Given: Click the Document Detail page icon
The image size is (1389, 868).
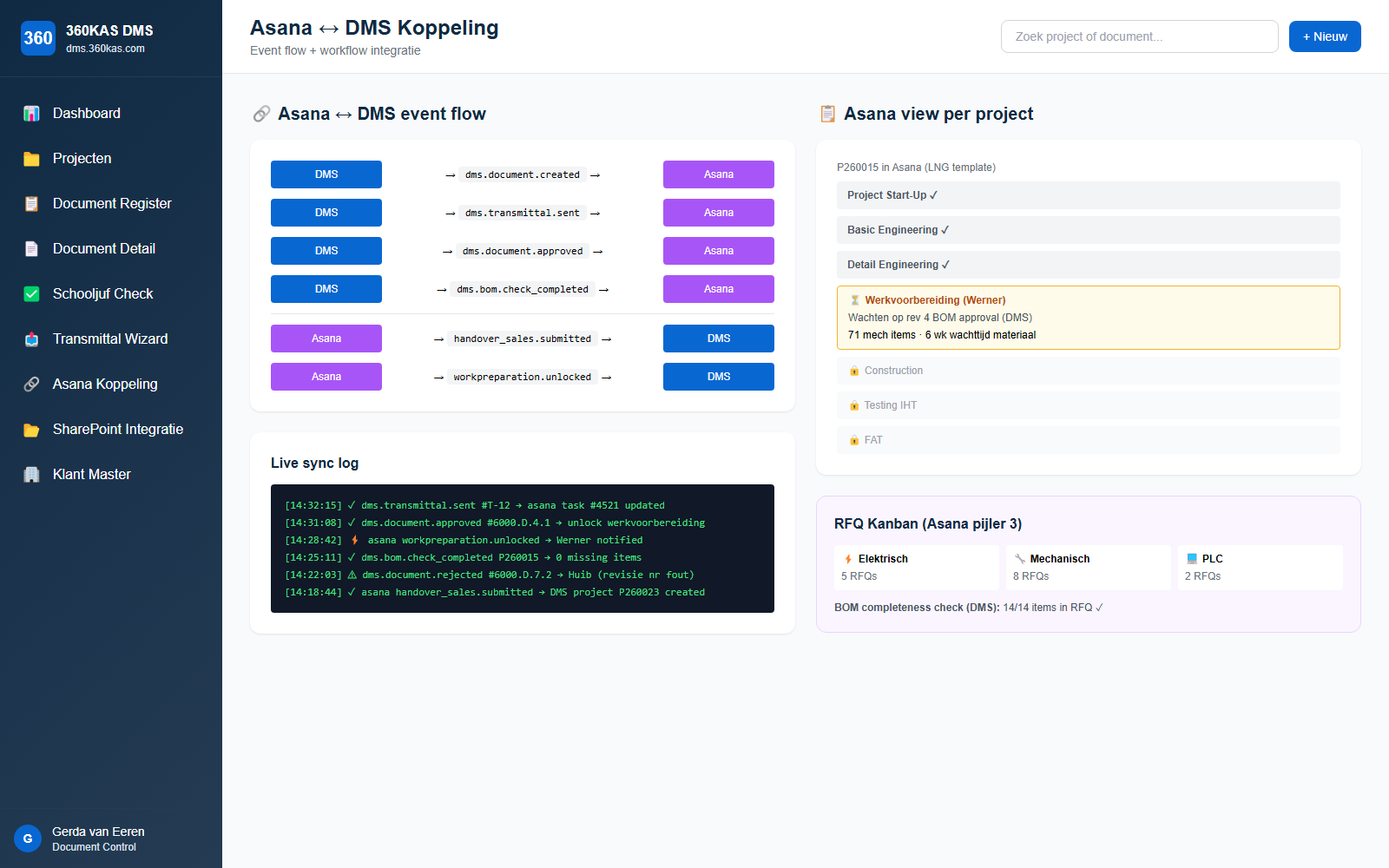Looking at the screenshot, I should click(x=31, y=249).
